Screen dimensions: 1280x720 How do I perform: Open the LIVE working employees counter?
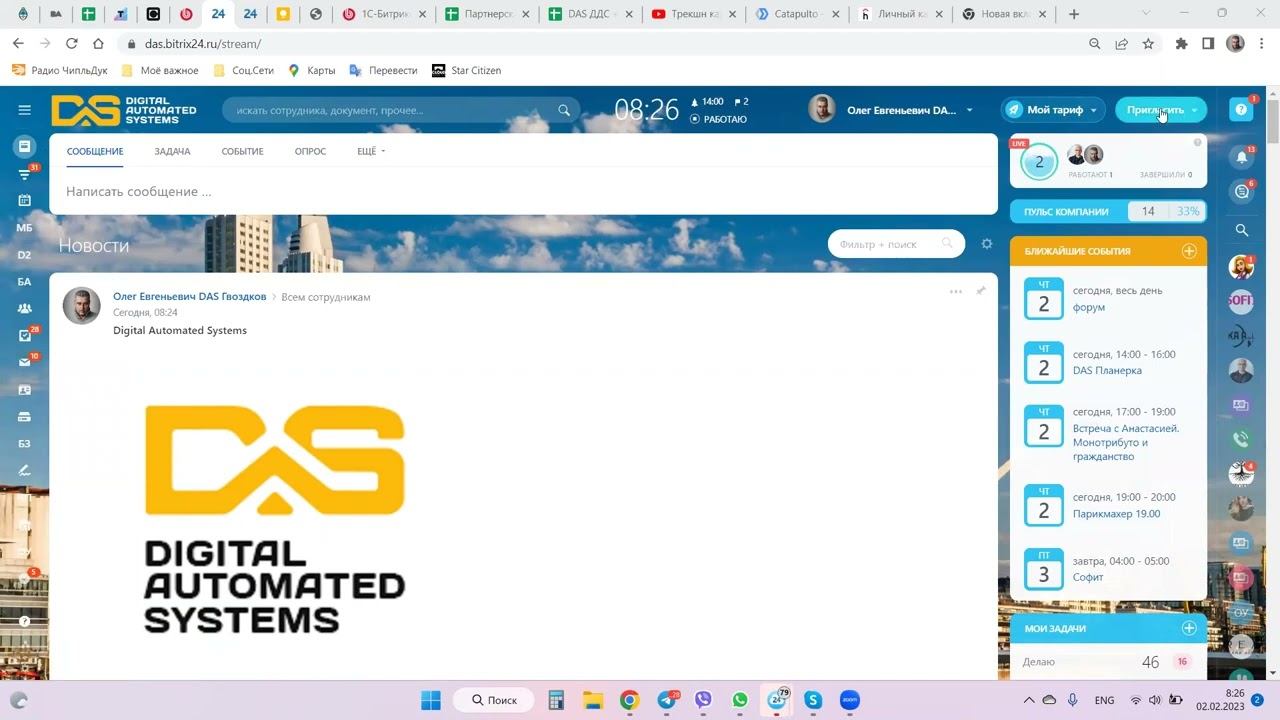point(1039,162)
